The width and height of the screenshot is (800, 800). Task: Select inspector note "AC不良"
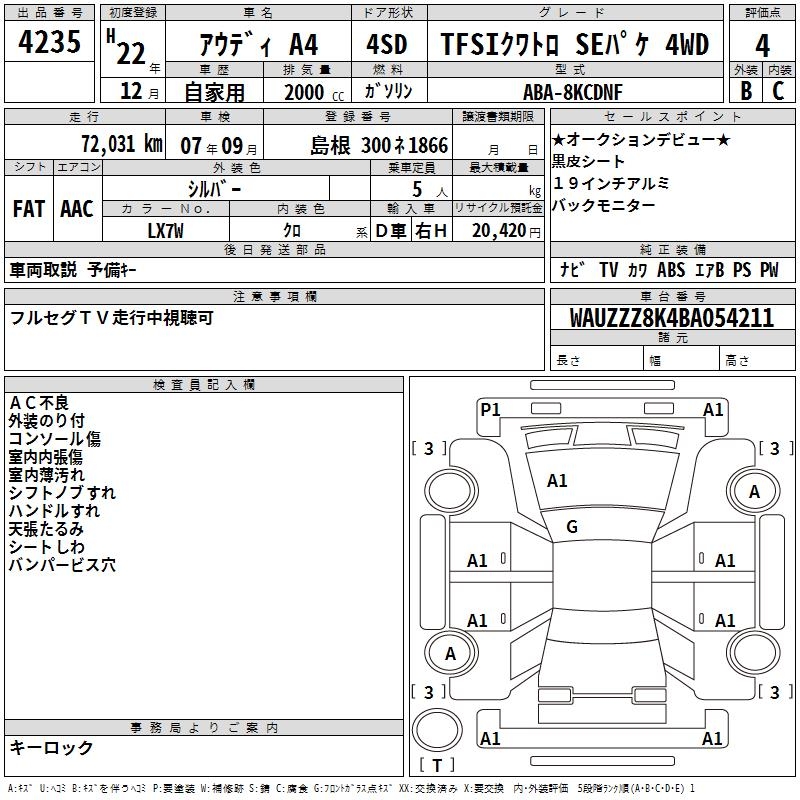tap(39, 403)
